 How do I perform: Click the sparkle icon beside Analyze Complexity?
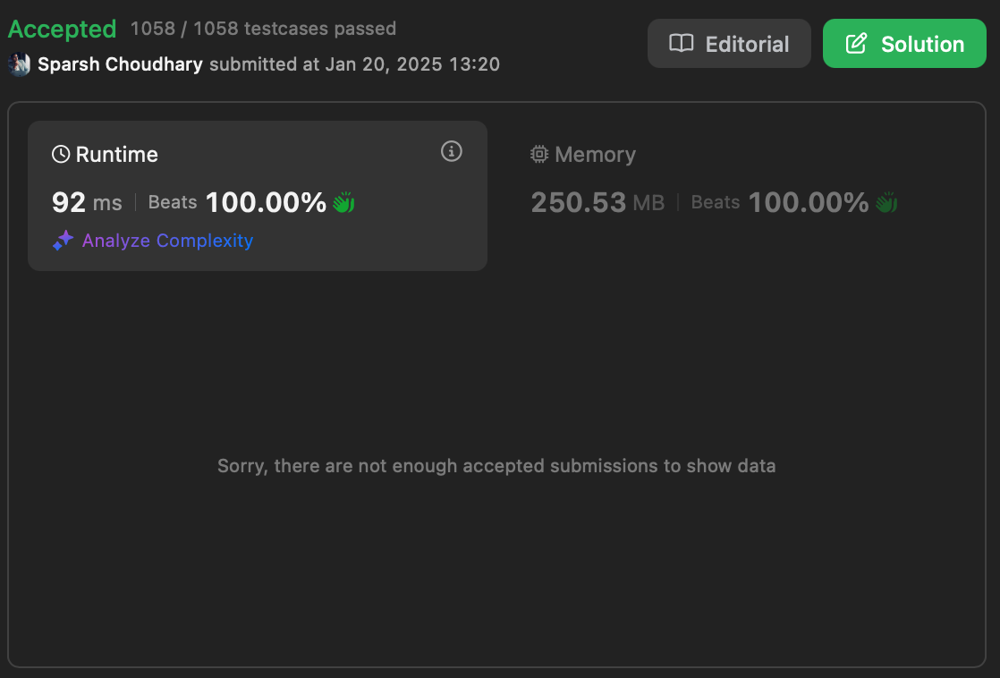pos(63,241)
